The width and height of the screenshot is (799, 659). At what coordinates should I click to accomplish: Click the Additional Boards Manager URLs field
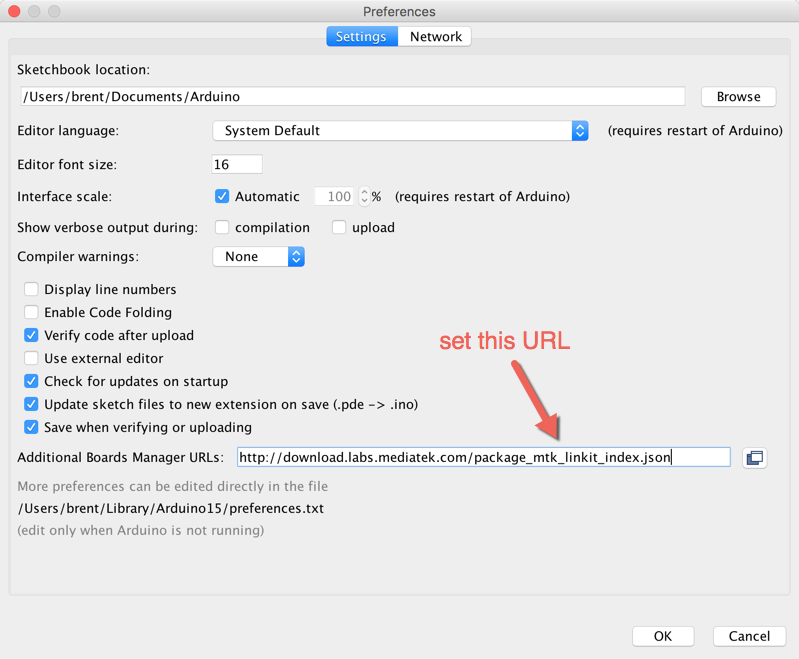coord(484,457)
